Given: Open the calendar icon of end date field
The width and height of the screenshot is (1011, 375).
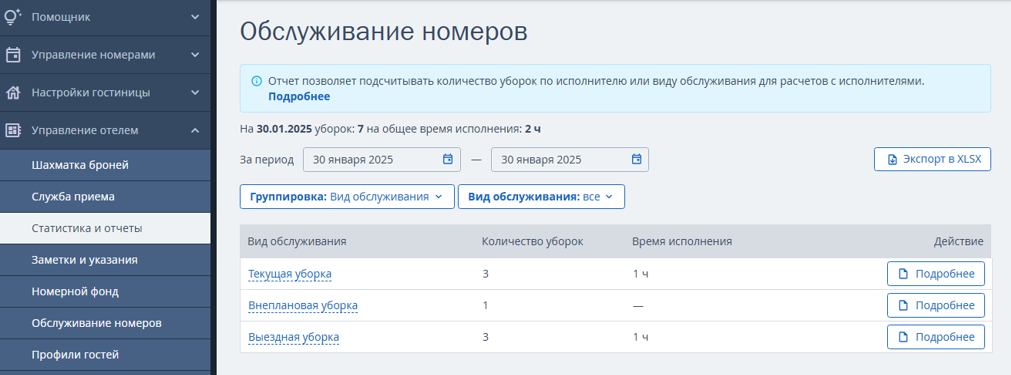Looking at the screenshot, I should (636, 159).
